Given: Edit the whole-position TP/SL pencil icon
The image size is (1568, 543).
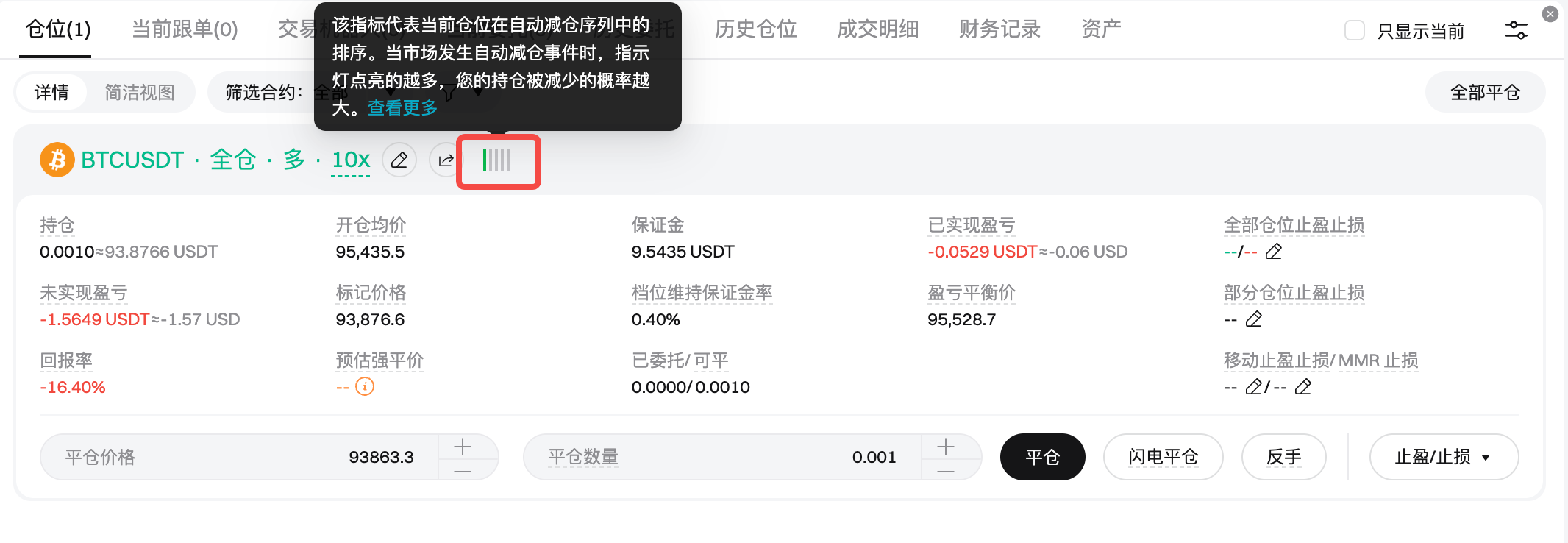Looking at the screenshot, I should point(1274,252).
